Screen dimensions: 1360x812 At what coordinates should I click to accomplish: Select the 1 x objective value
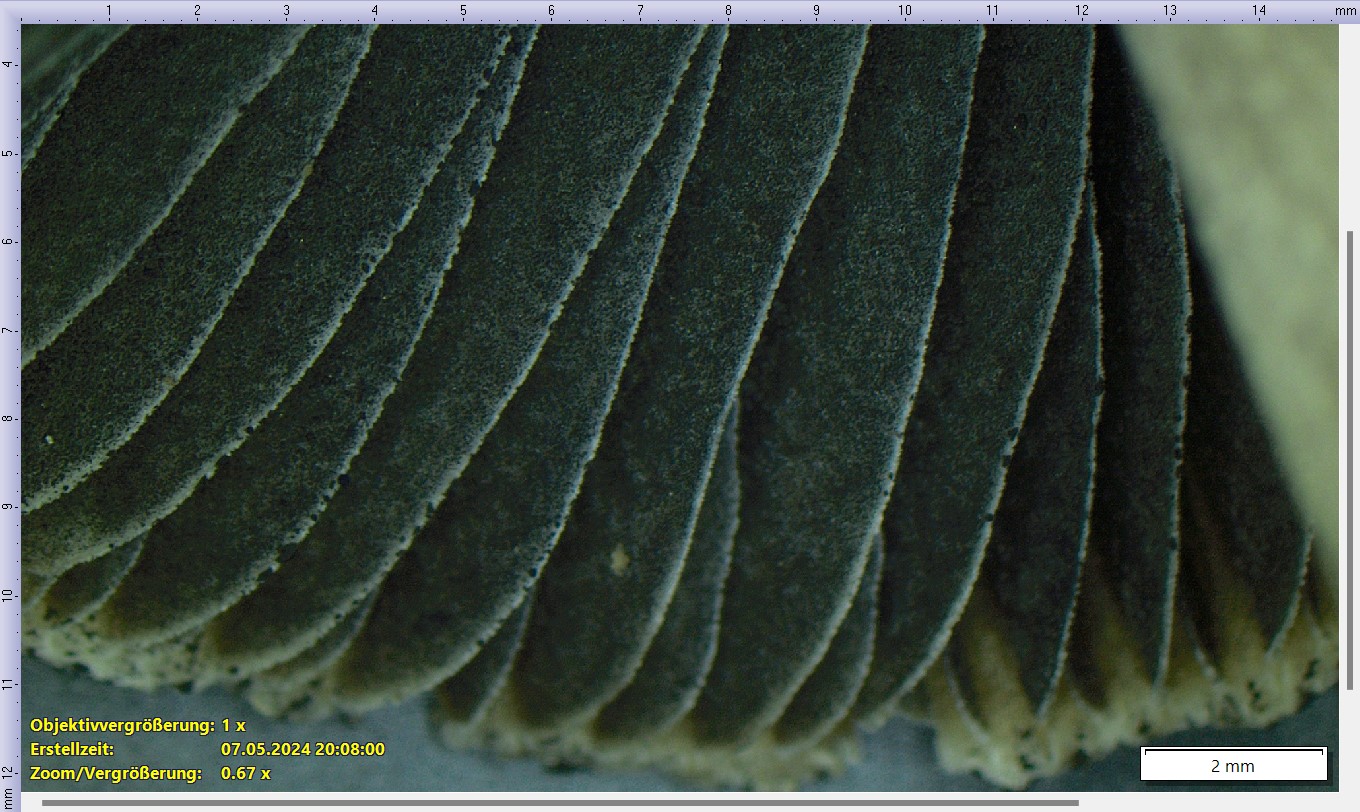pyautogui.click(x=233, y=725)
